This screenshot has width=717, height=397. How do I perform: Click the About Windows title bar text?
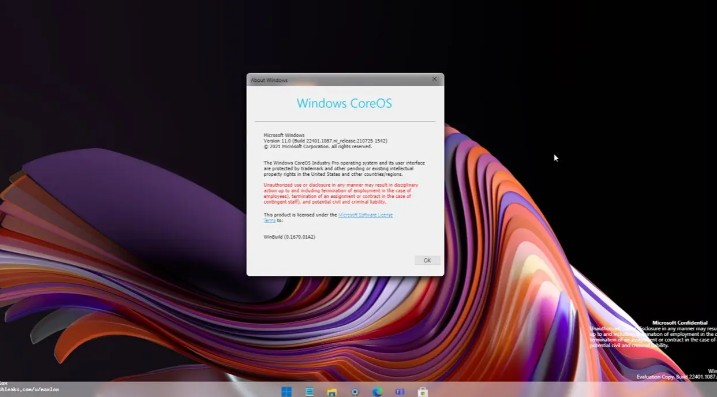[x=269, y=80]
